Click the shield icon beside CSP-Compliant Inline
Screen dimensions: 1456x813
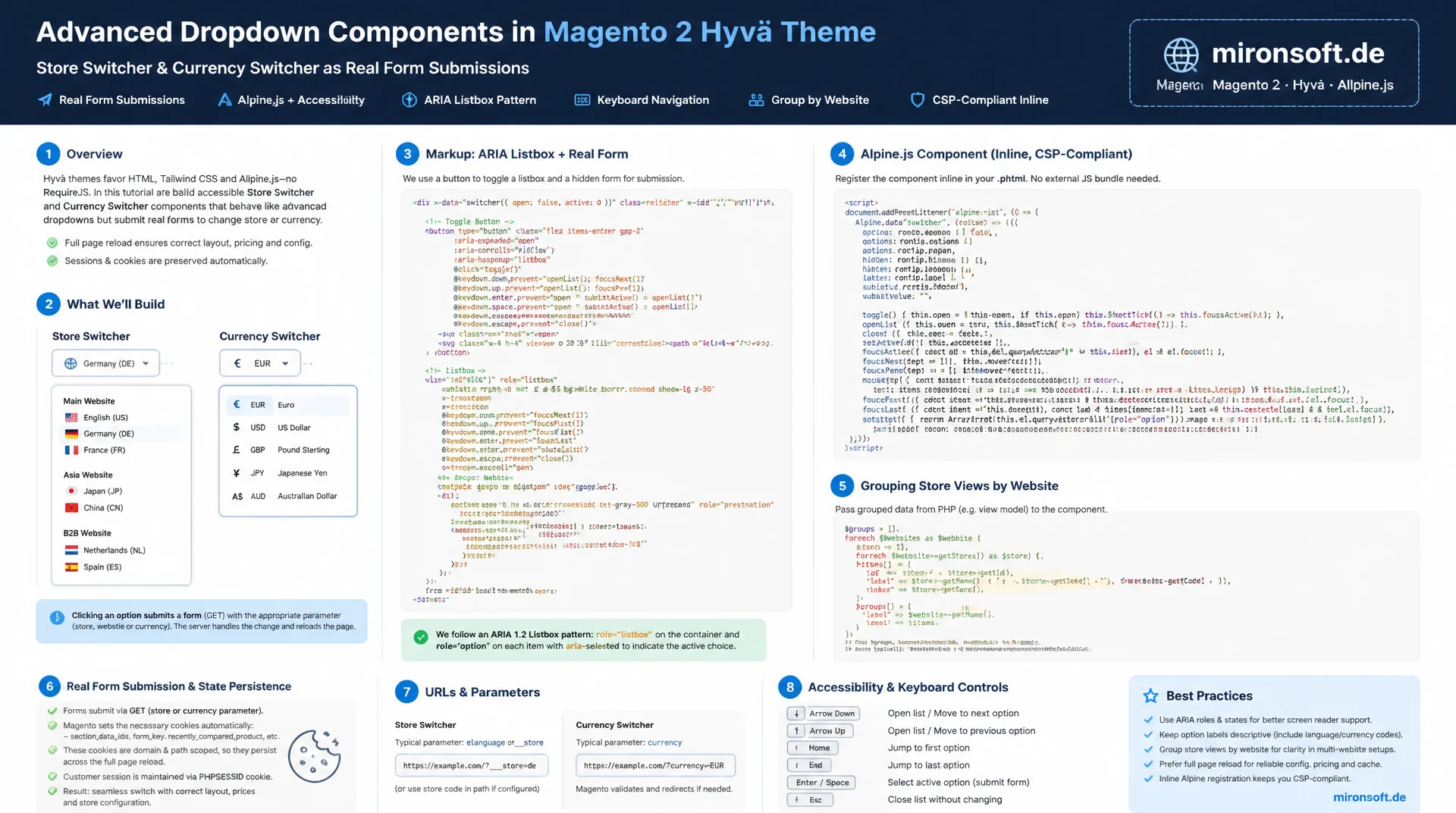pyautogui.click(x=918, y=100)
